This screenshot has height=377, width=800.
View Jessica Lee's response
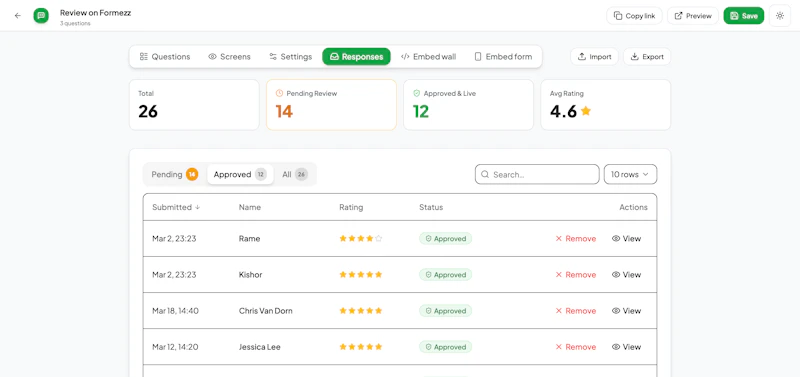(626, 347)
